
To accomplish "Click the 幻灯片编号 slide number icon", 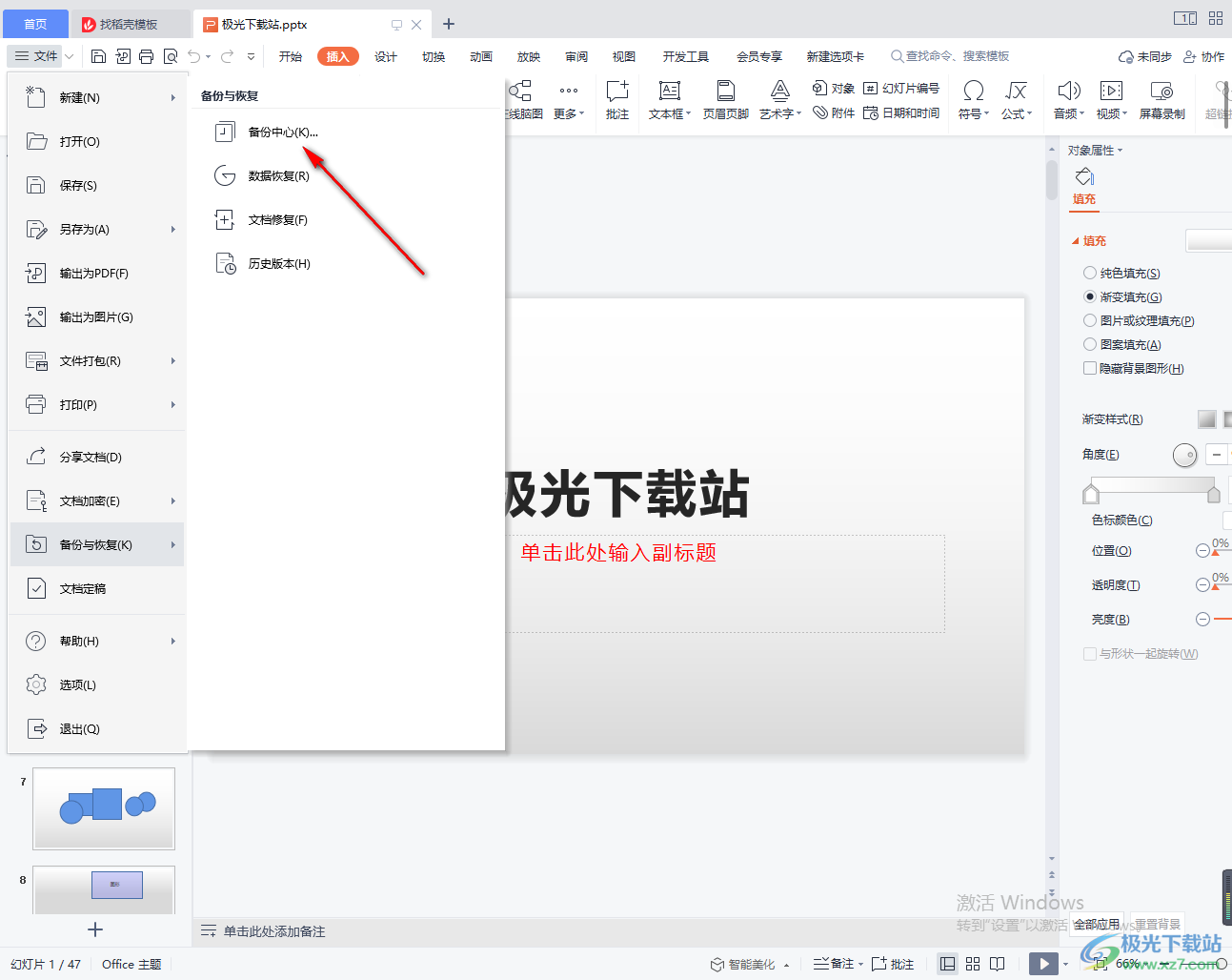I will [901, 89].
